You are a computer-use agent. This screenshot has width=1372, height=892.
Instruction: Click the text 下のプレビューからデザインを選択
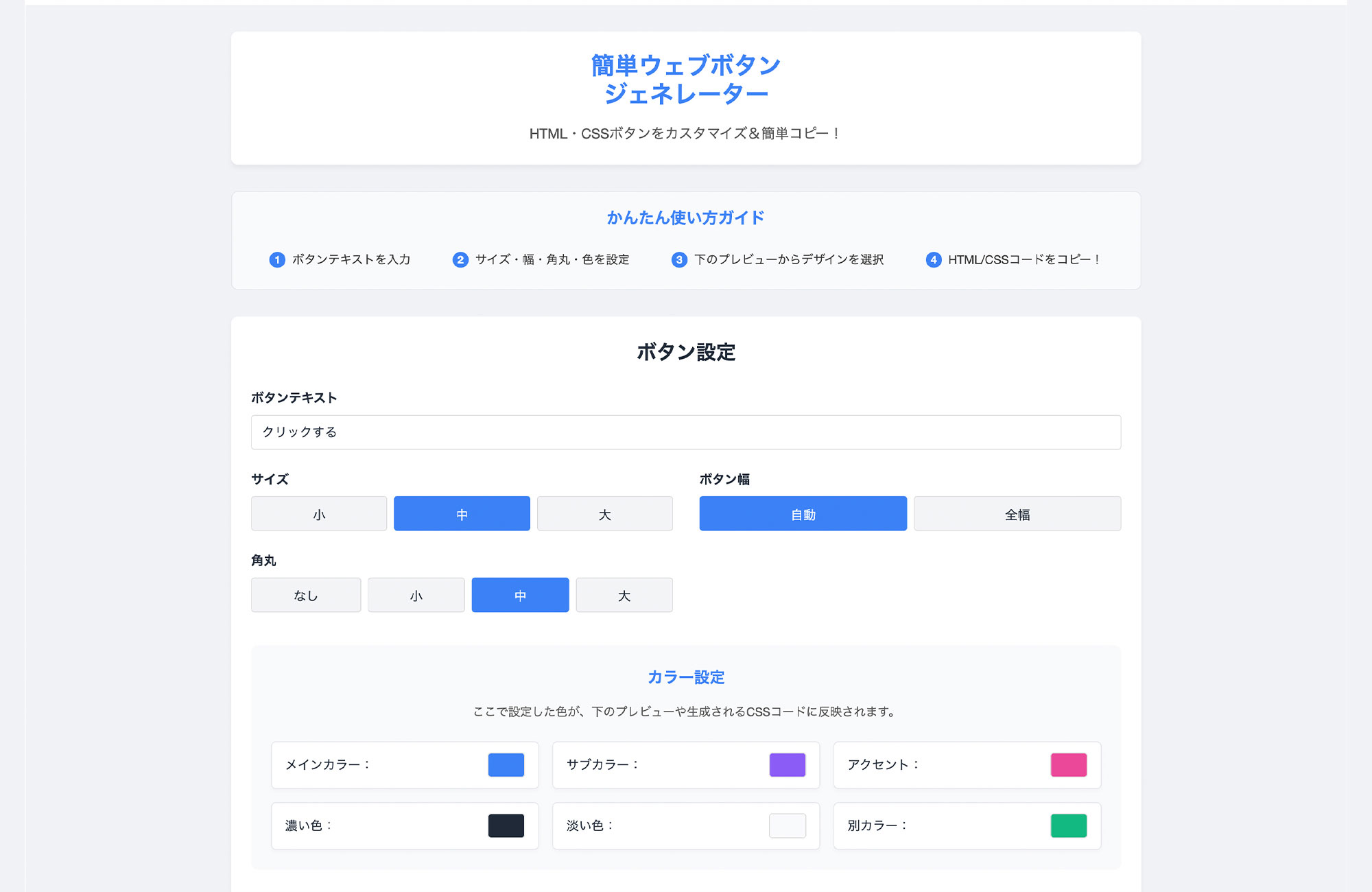tap(789, 259)
